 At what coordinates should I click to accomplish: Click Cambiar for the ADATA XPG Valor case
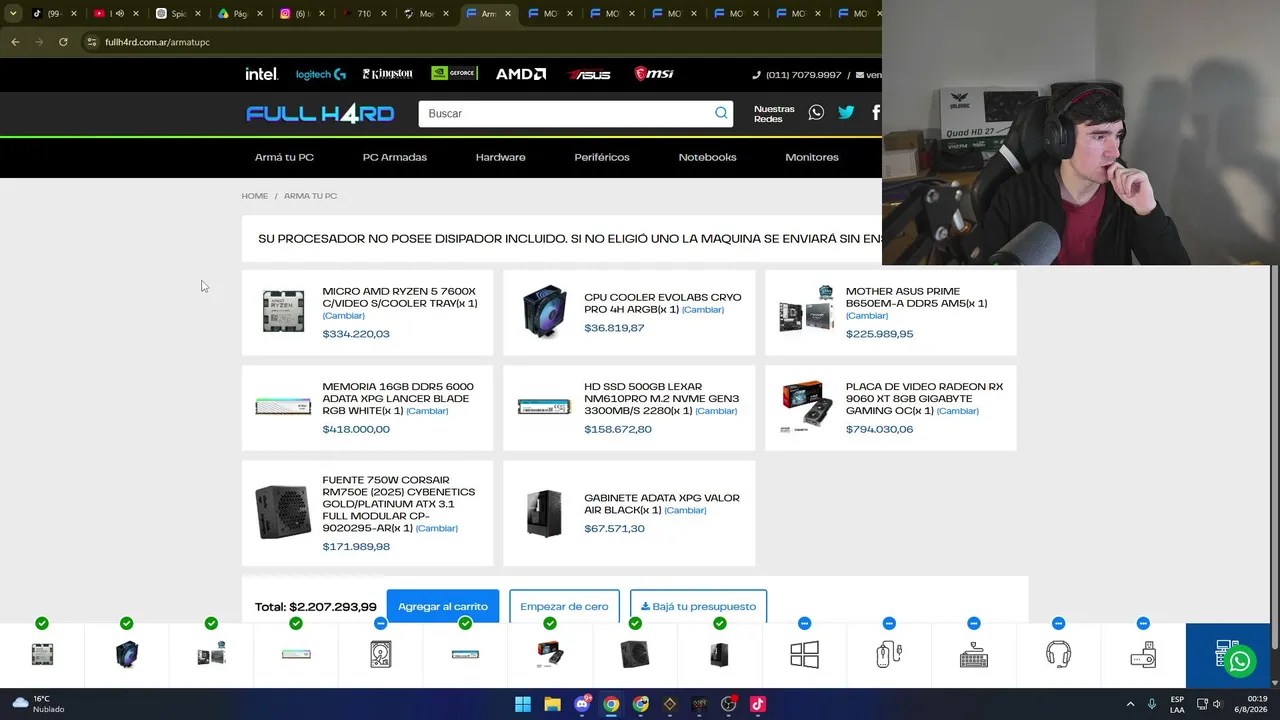[x=685, y=510]
